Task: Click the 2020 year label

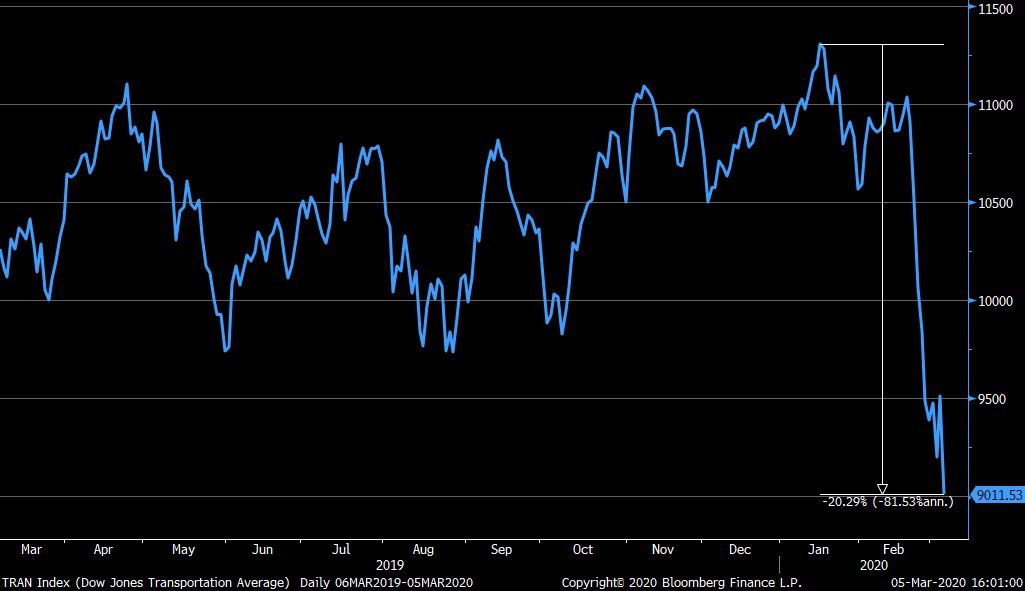Action: coord(874,566)
